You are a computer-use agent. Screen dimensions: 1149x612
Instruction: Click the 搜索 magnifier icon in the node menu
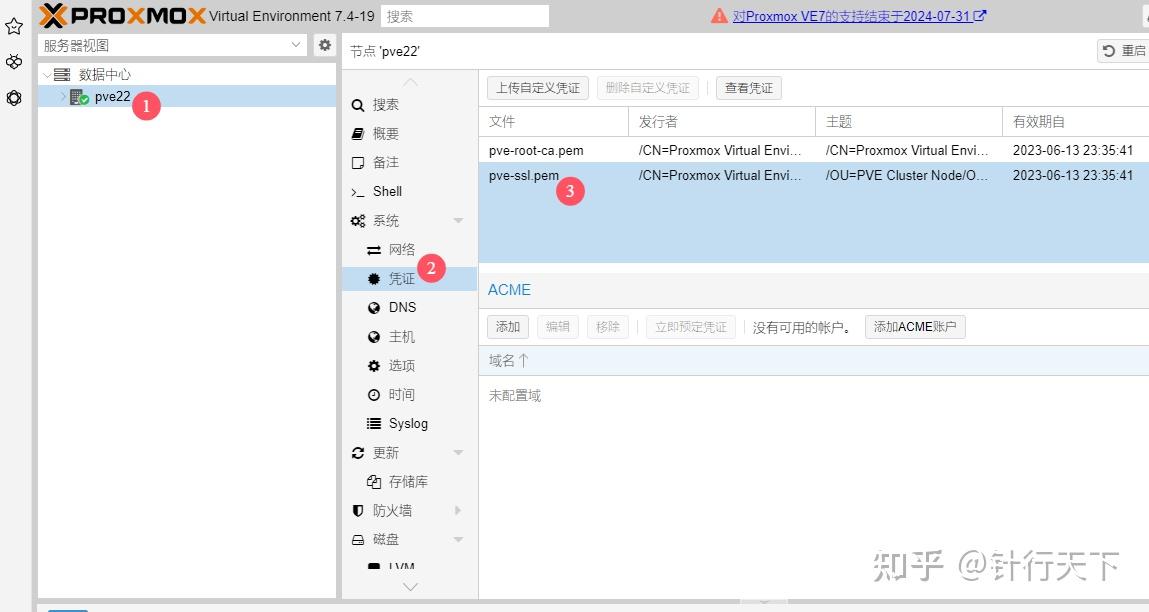357,104
